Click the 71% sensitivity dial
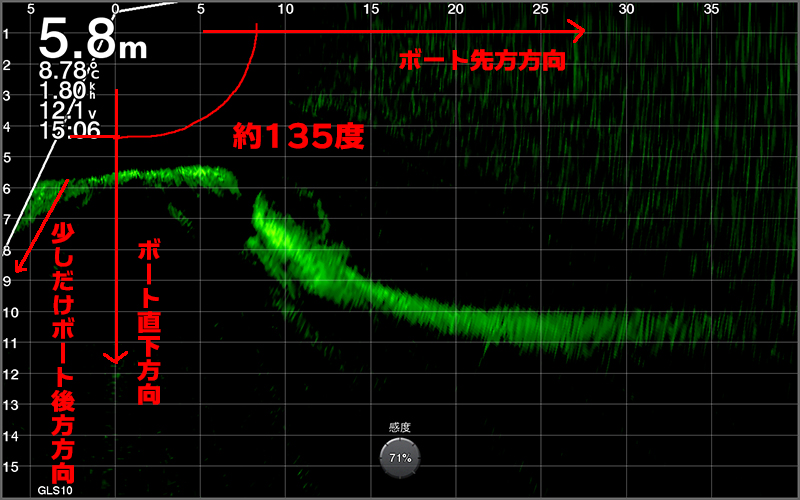This screenshot has height=500, width=800. pos(400,457)
